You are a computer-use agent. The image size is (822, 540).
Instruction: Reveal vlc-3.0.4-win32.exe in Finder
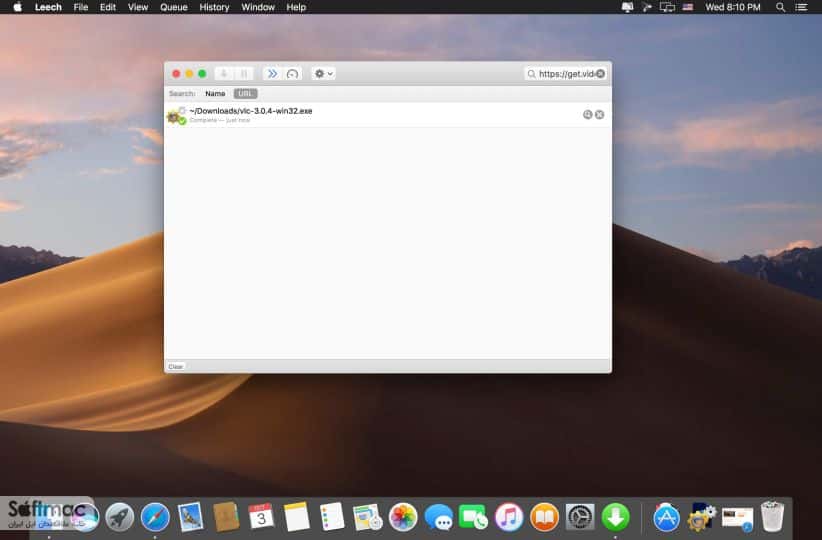[x=587, y=114]
